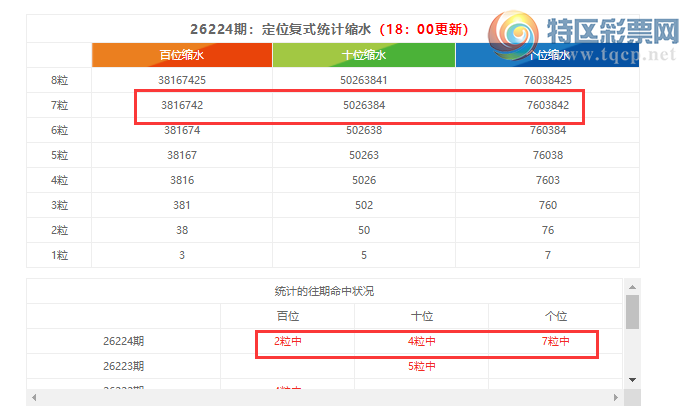Click the cell with value 38167425
Screen dimensions: 689x418
pyautogui.click(x=182, y=80)
